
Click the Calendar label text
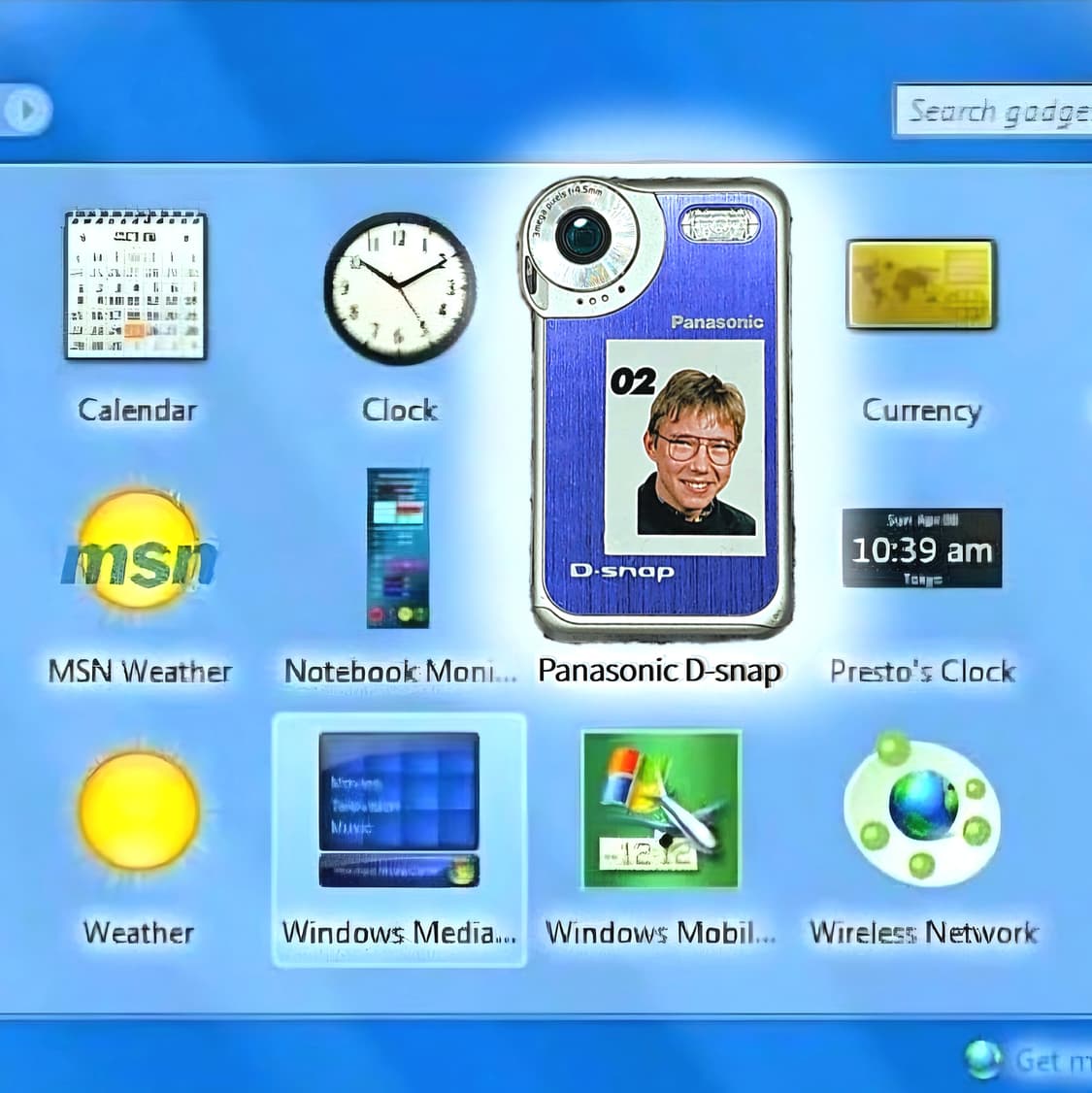(x=137, y=410)
